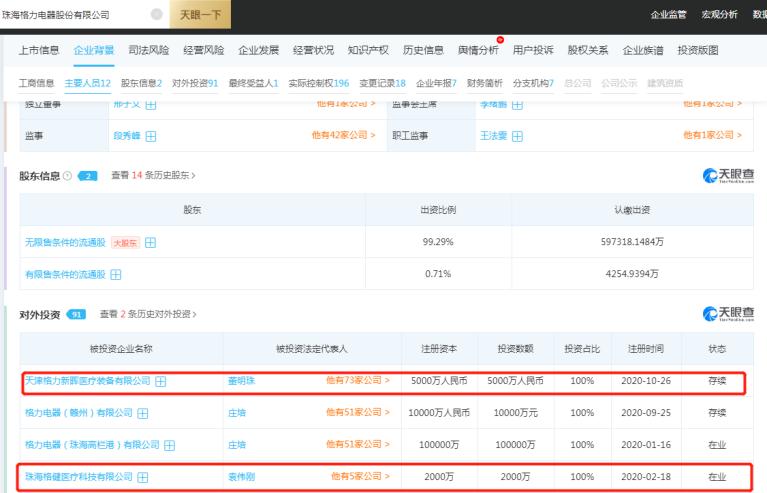Switch to the 历史信息 tab
767x493 pixels.
tap(423, 50)
